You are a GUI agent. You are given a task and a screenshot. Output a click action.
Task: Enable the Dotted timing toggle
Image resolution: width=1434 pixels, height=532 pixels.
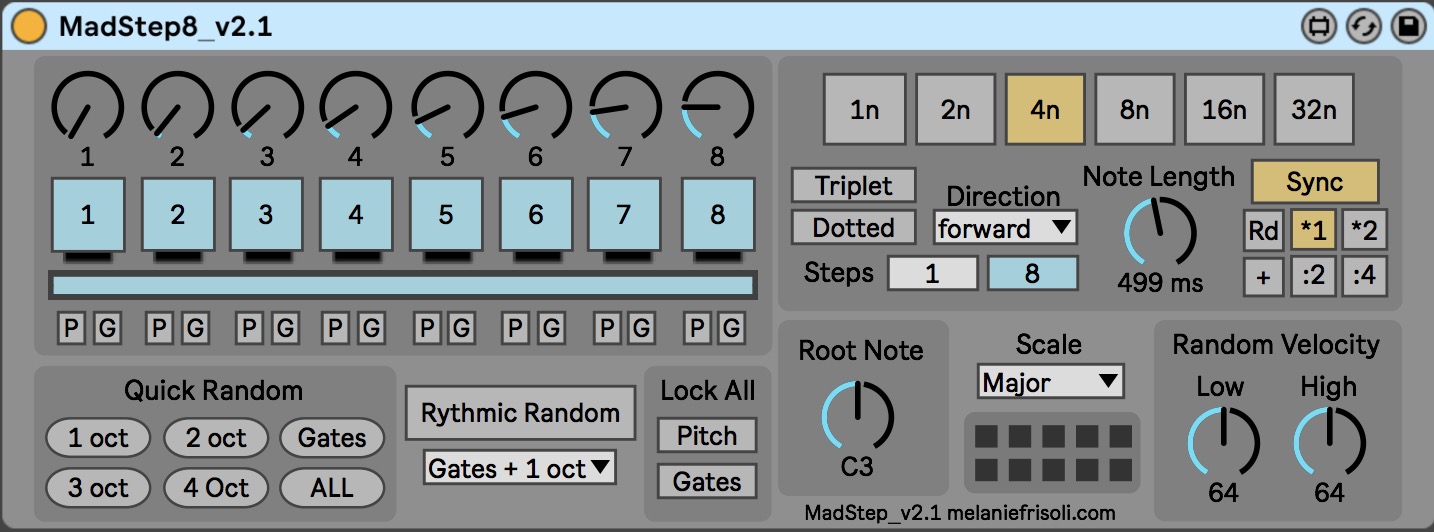click(x=853, y=227)
